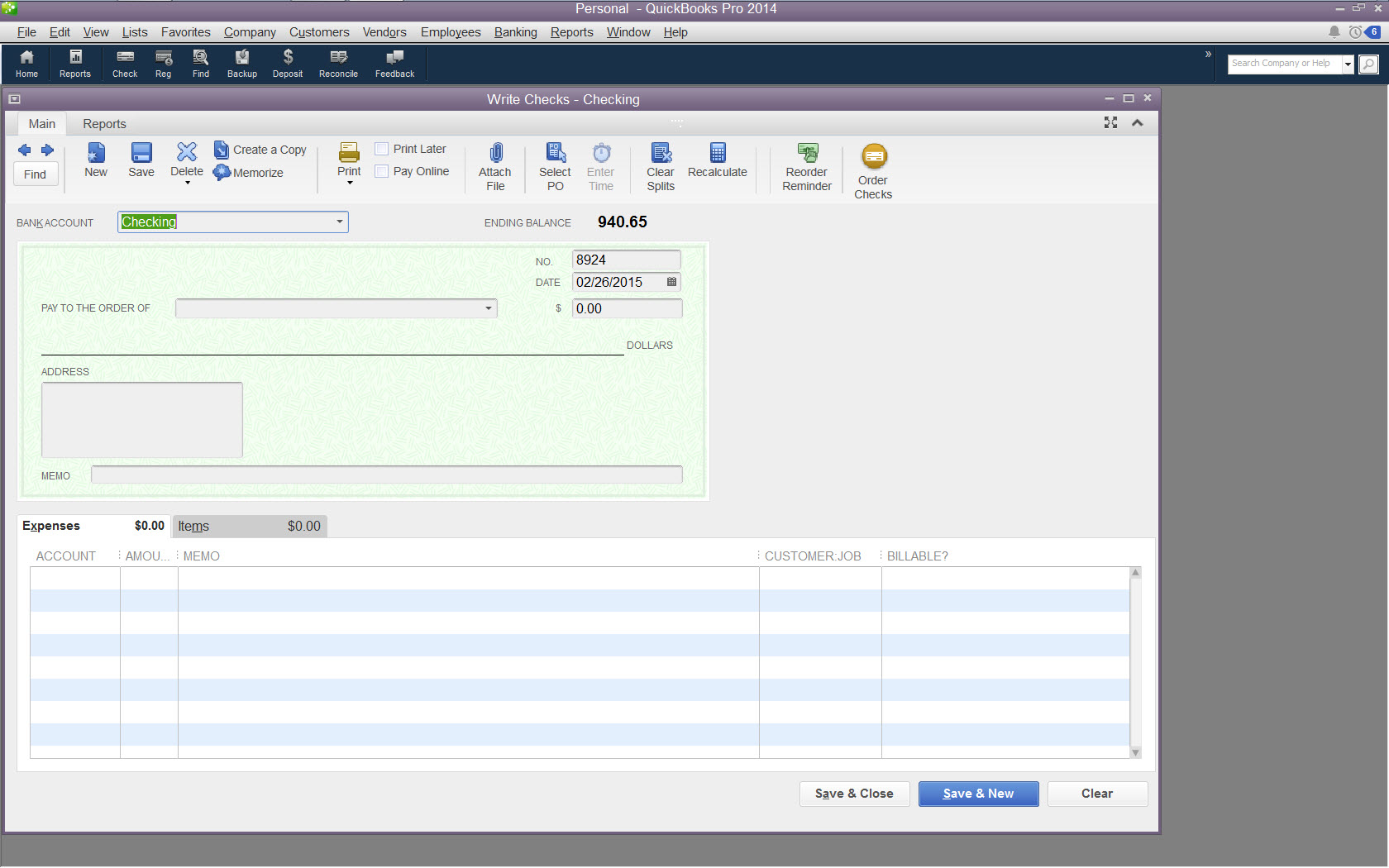Screen dimensions: 1389x868
Task: Toggle full-screen expand icon in ribbon
Action: 1110,122
